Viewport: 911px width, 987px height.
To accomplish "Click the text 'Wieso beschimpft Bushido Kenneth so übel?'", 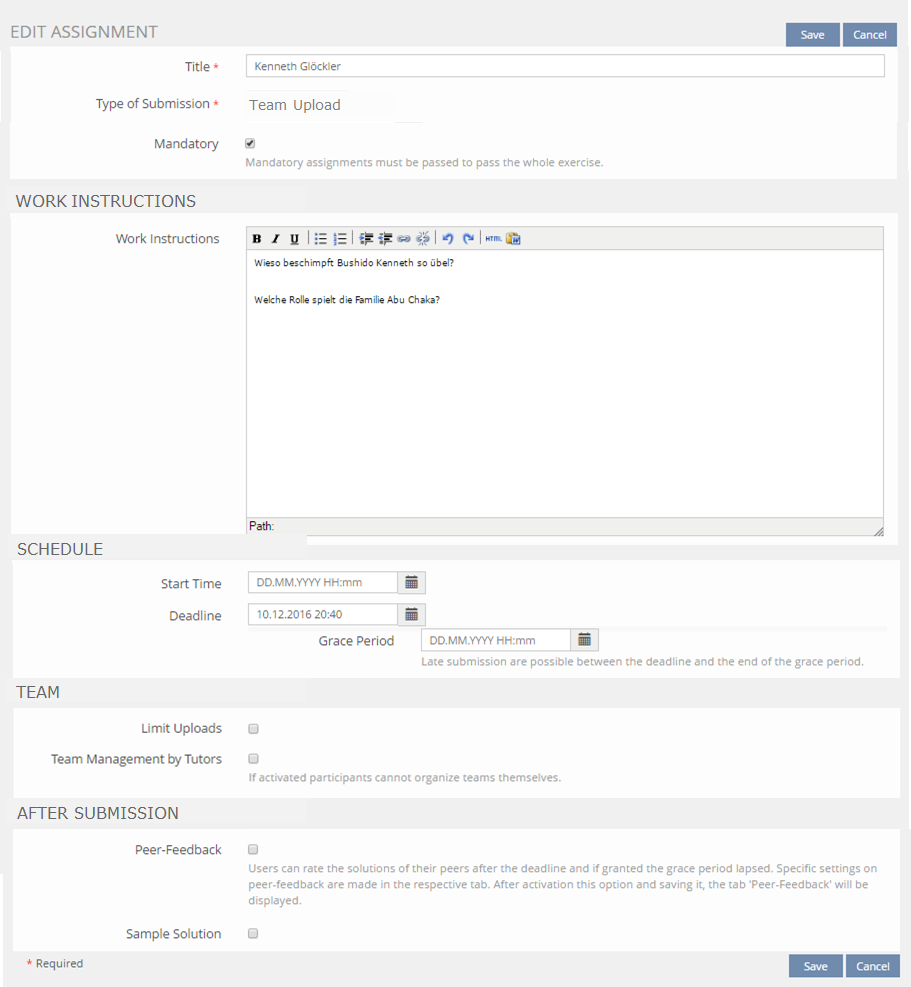I will click(x=354, y=263).
